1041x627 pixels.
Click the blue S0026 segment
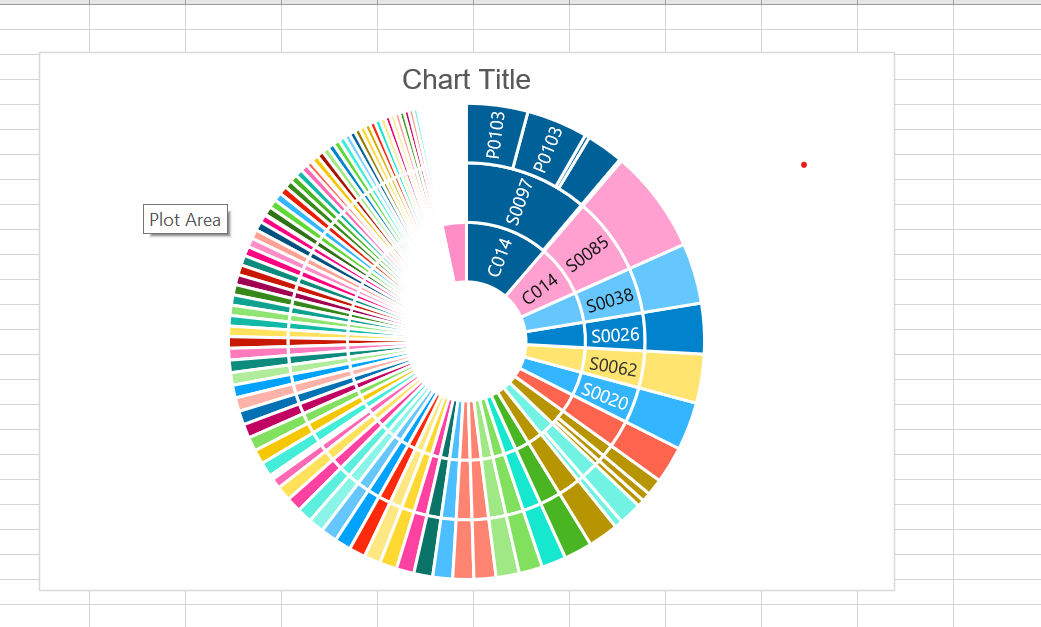(614, 333)
